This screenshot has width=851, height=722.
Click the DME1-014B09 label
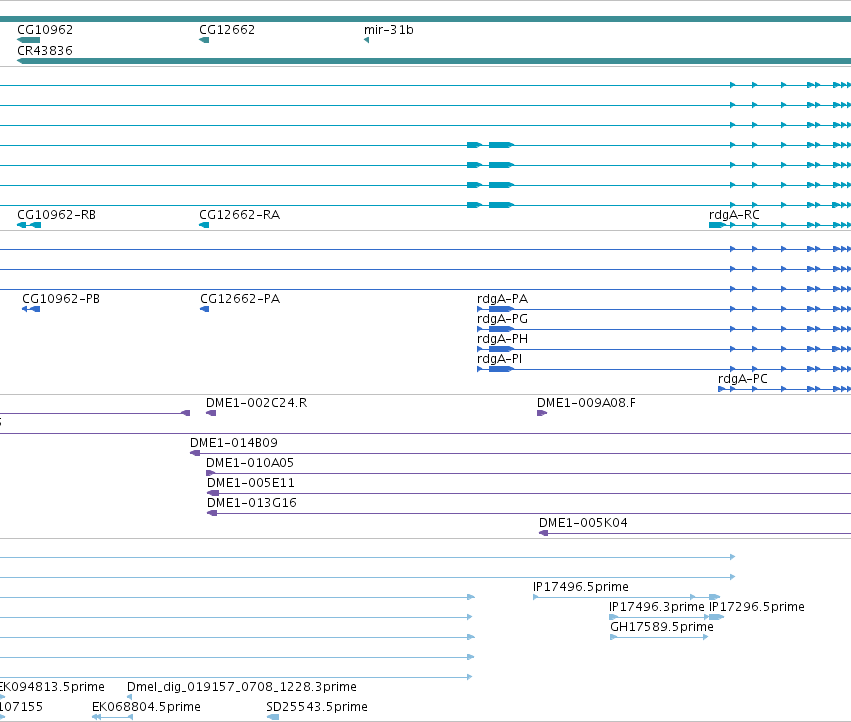[234, 443]
